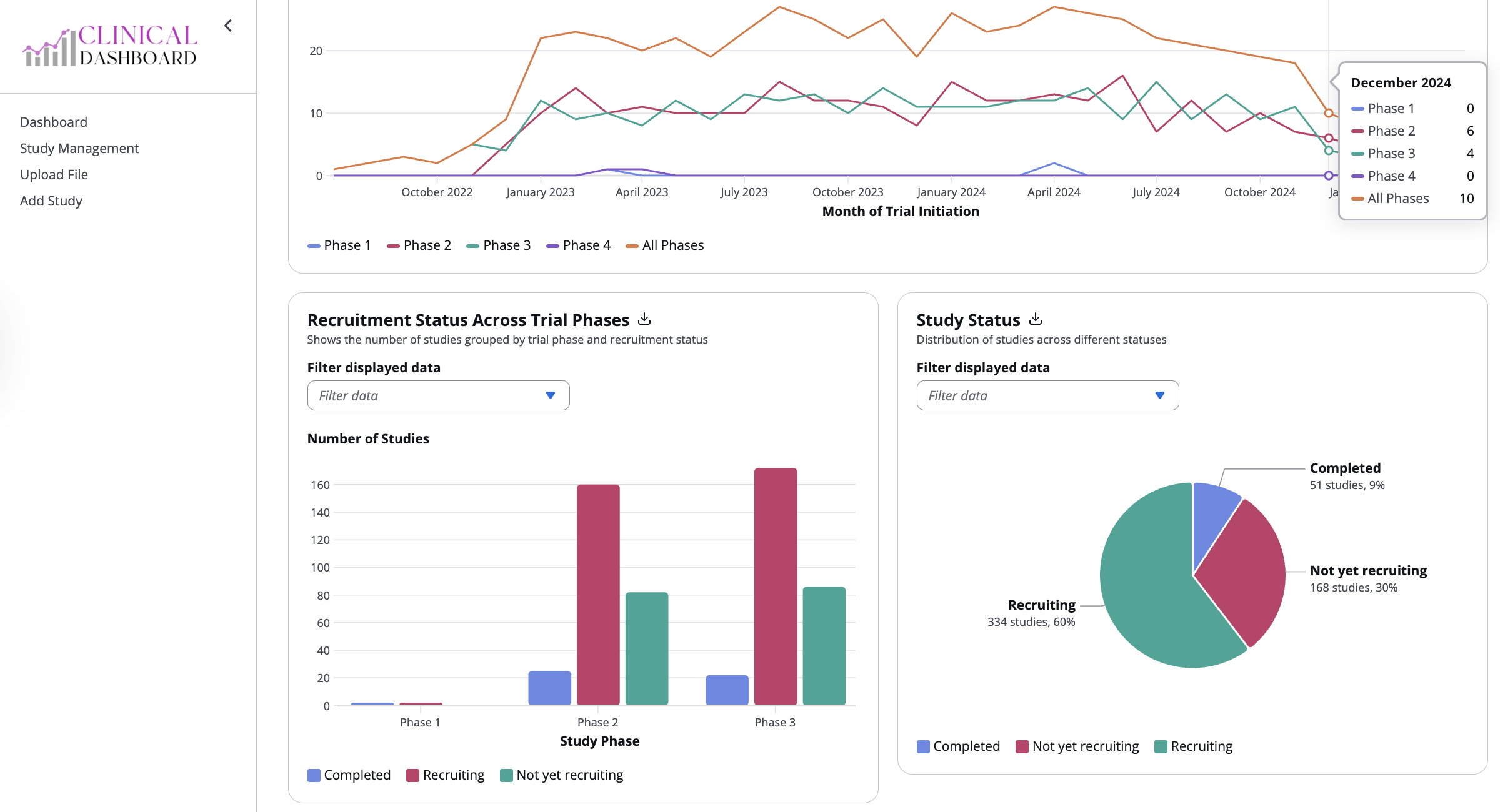Viewport: 1500px width, 812px height.
Task: Open the Recruitment Status filter dropdown
Action: pos(438,395)
